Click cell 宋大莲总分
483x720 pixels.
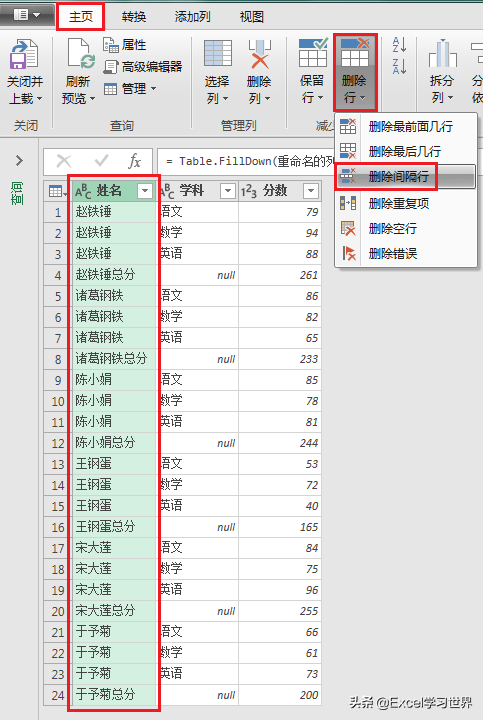[115, 611]
